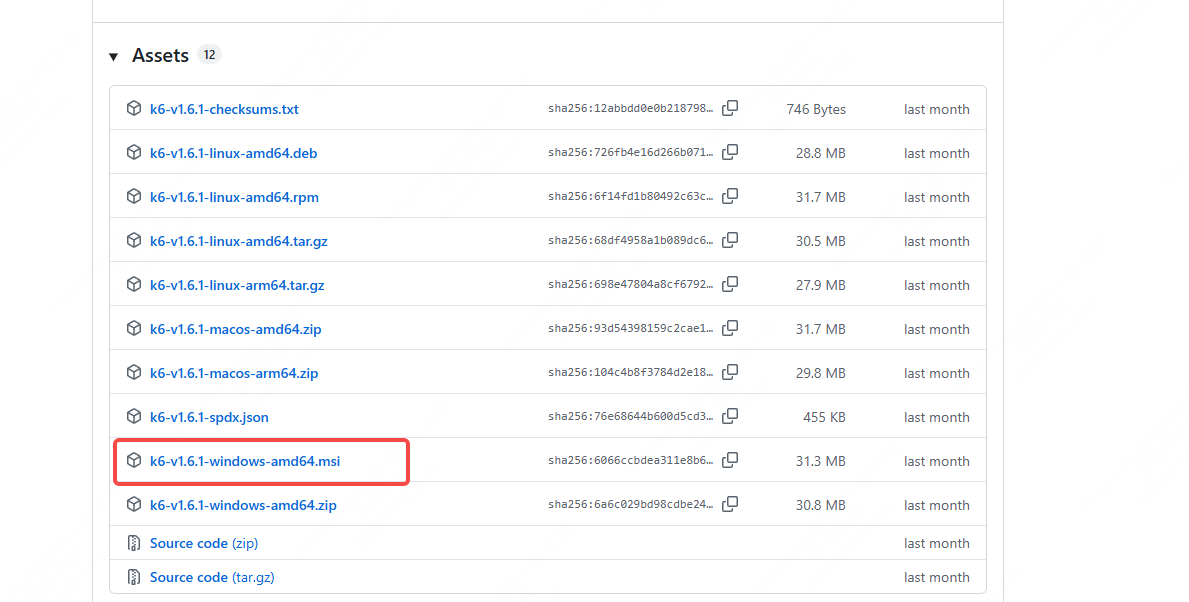1189x602 pixels.
Task: Download k6-v1.6.1-linux-amd64.tar.gz
Action: 239,241
